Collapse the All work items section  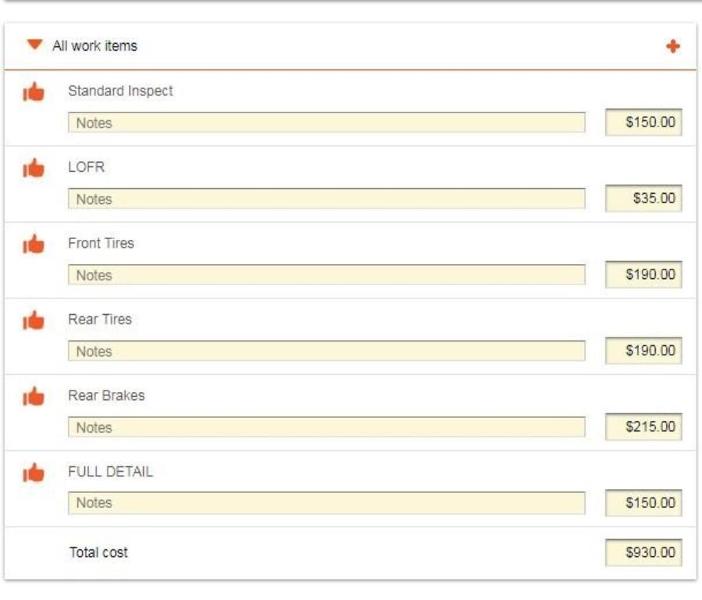[x=35, y=45]
